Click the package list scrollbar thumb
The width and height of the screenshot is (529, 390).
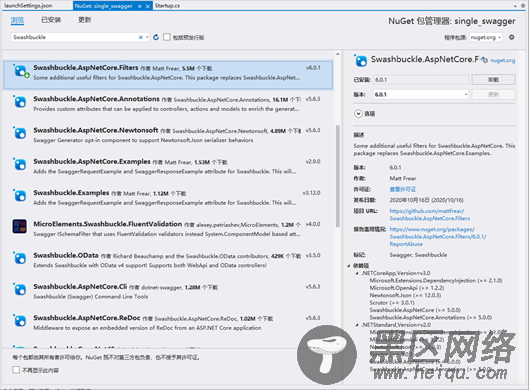click(x=338, y=176)
